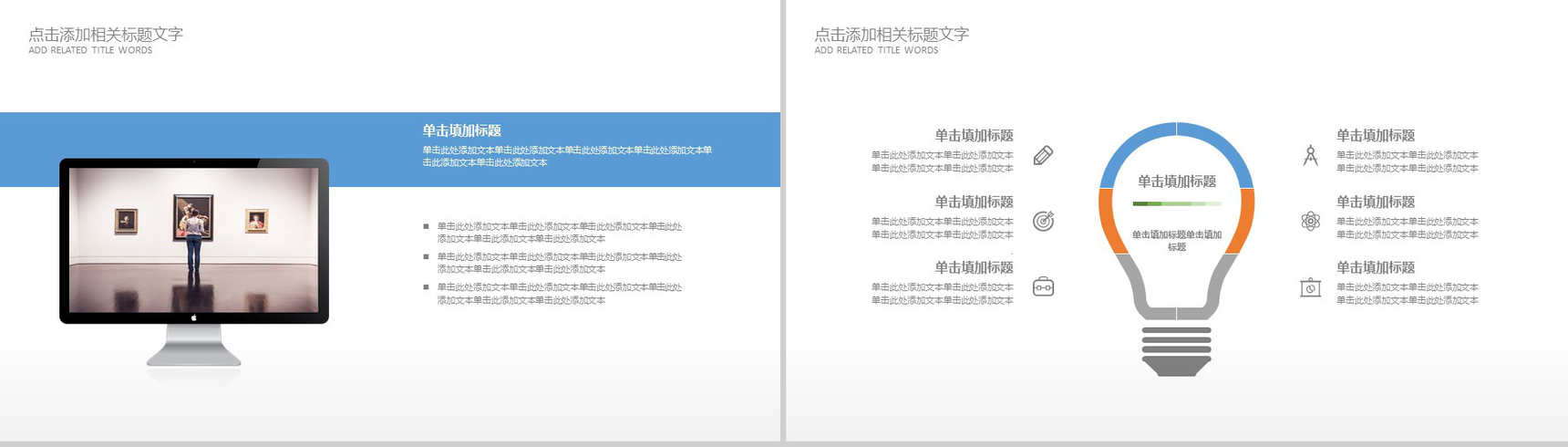This screenshot has height=447, width=1568.
Task: Select the target bullseye icon
Action: 1043,222
